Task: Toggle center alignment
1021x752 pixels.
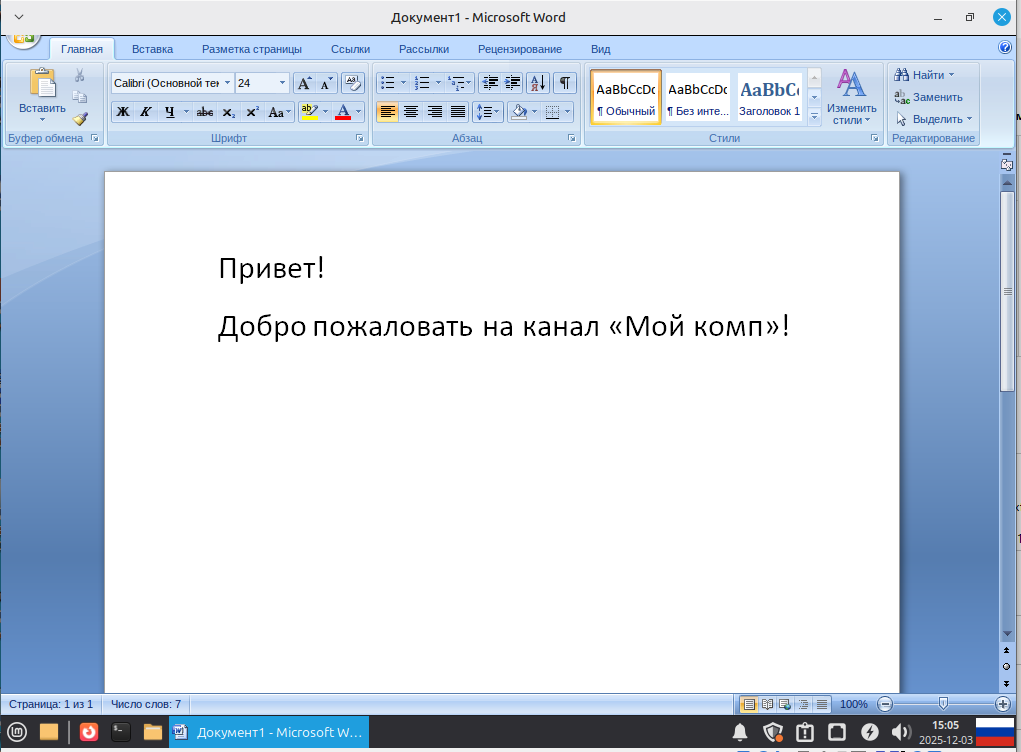Action: tap(412, 112)
